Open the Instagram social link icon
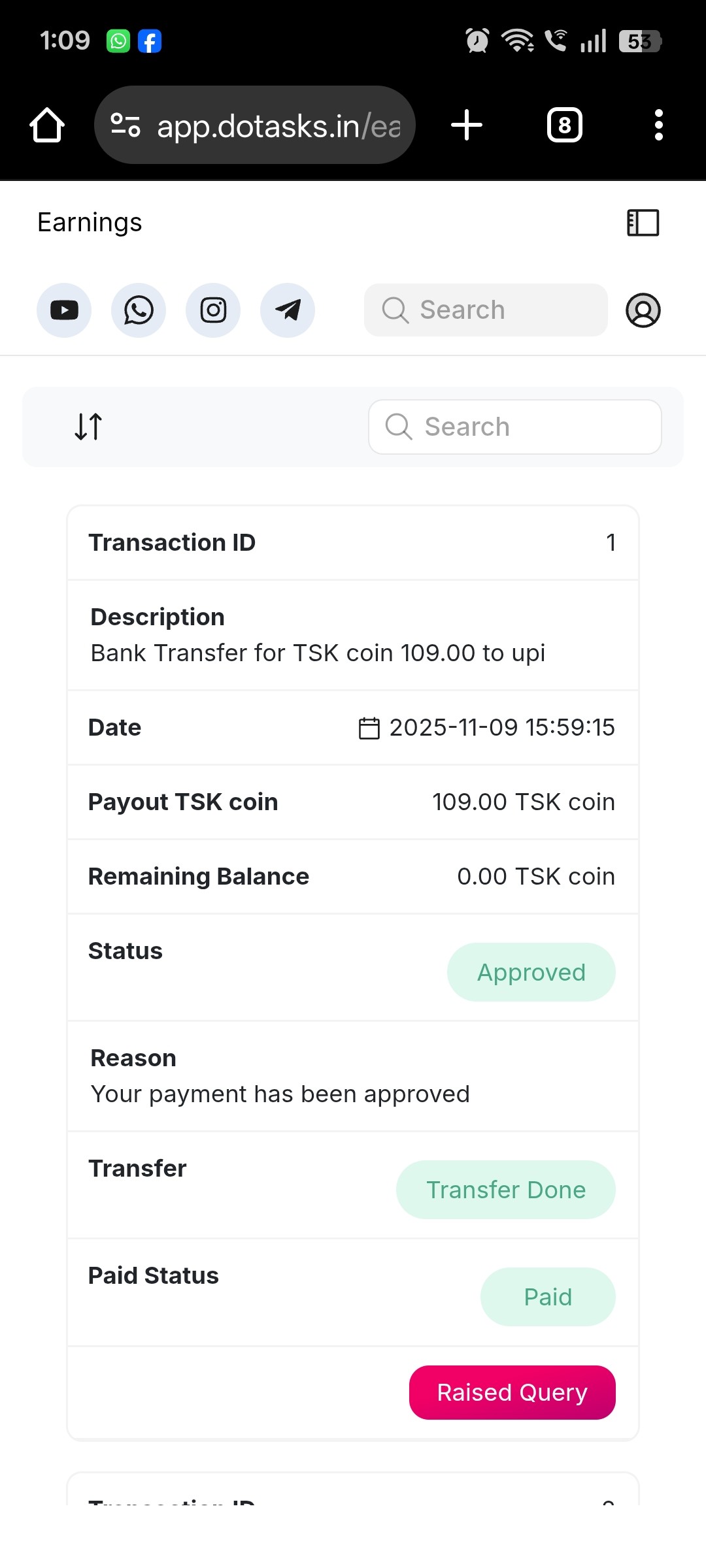This screenshot has height=1568, width=706. [213, 310]
